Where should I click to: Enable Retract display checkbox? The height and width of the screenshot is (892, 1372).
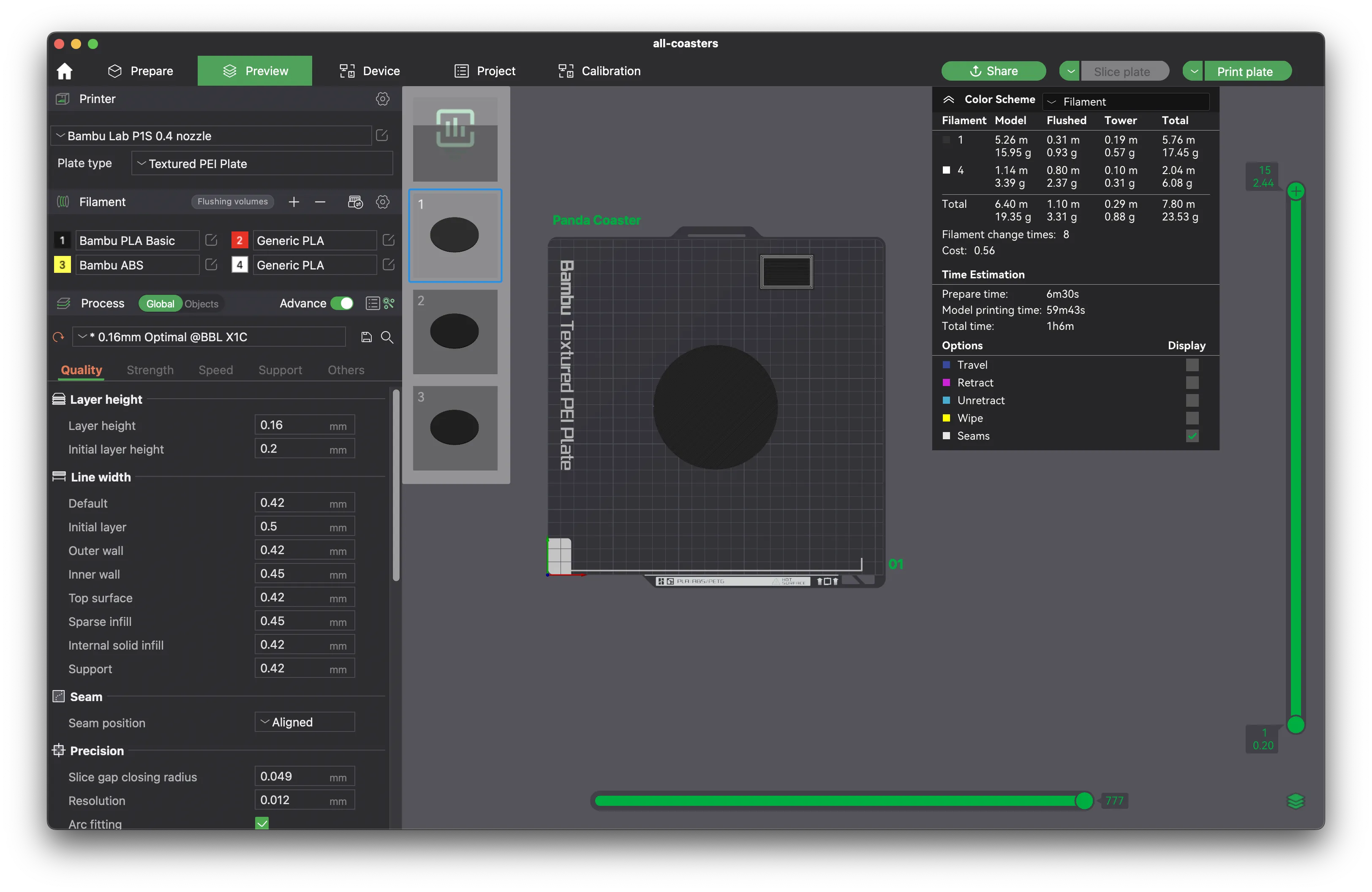[x=1192, y=383]
